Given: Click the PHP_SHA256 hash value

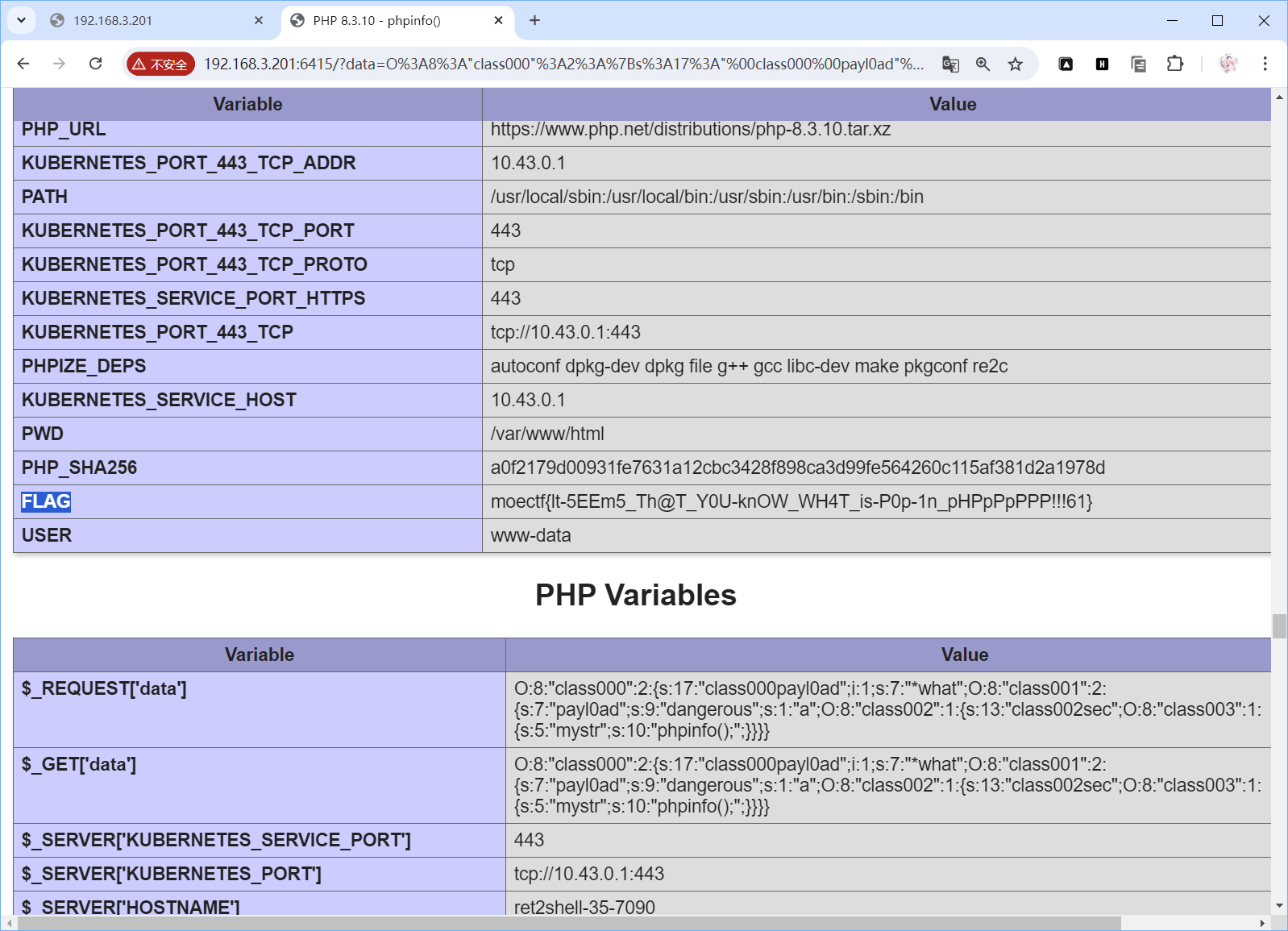Looking at the screenshot, I should click(x=798, y=468).
